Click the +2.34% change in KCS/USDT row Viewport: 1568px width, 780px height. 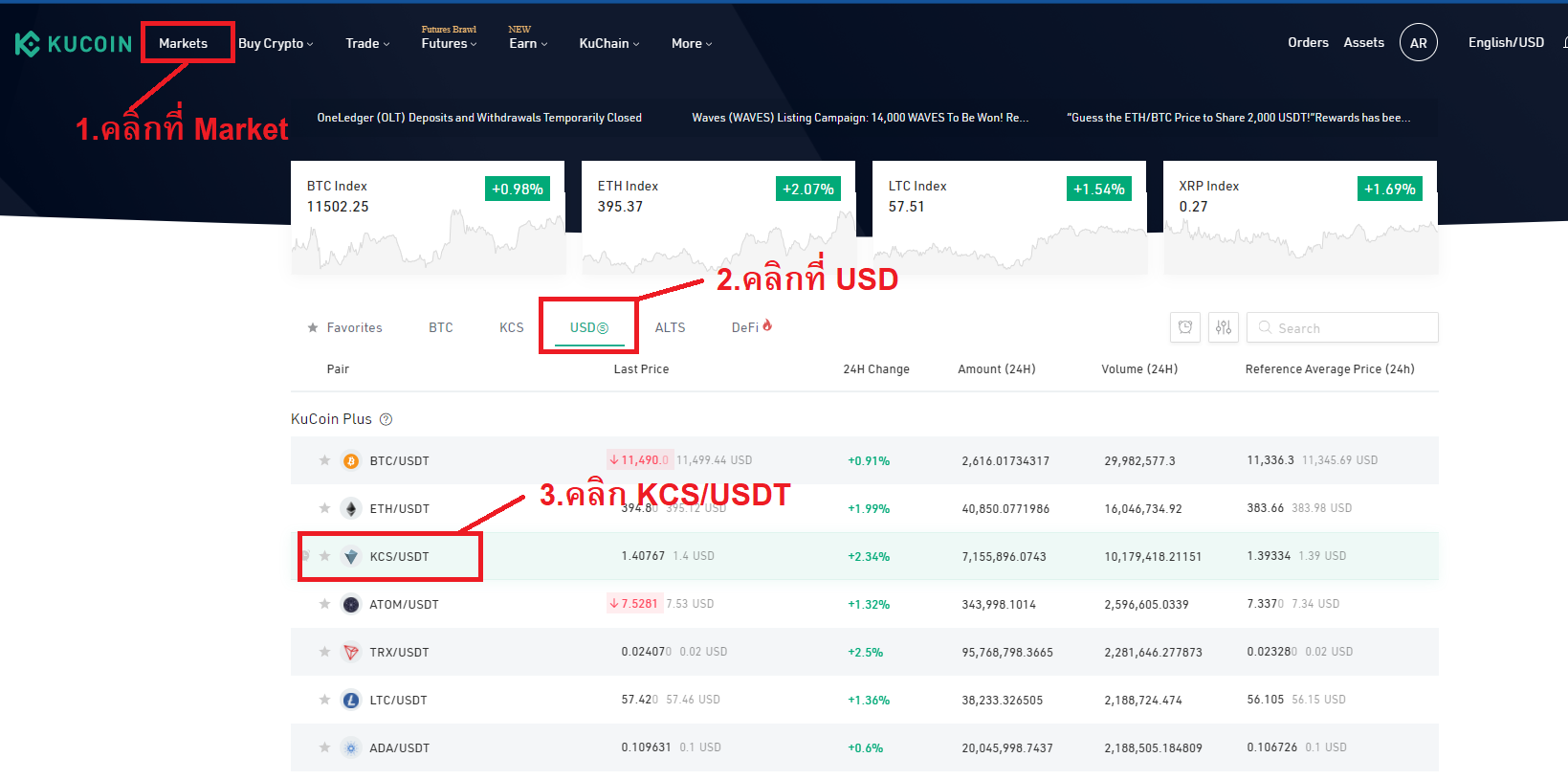pos(869,557)
